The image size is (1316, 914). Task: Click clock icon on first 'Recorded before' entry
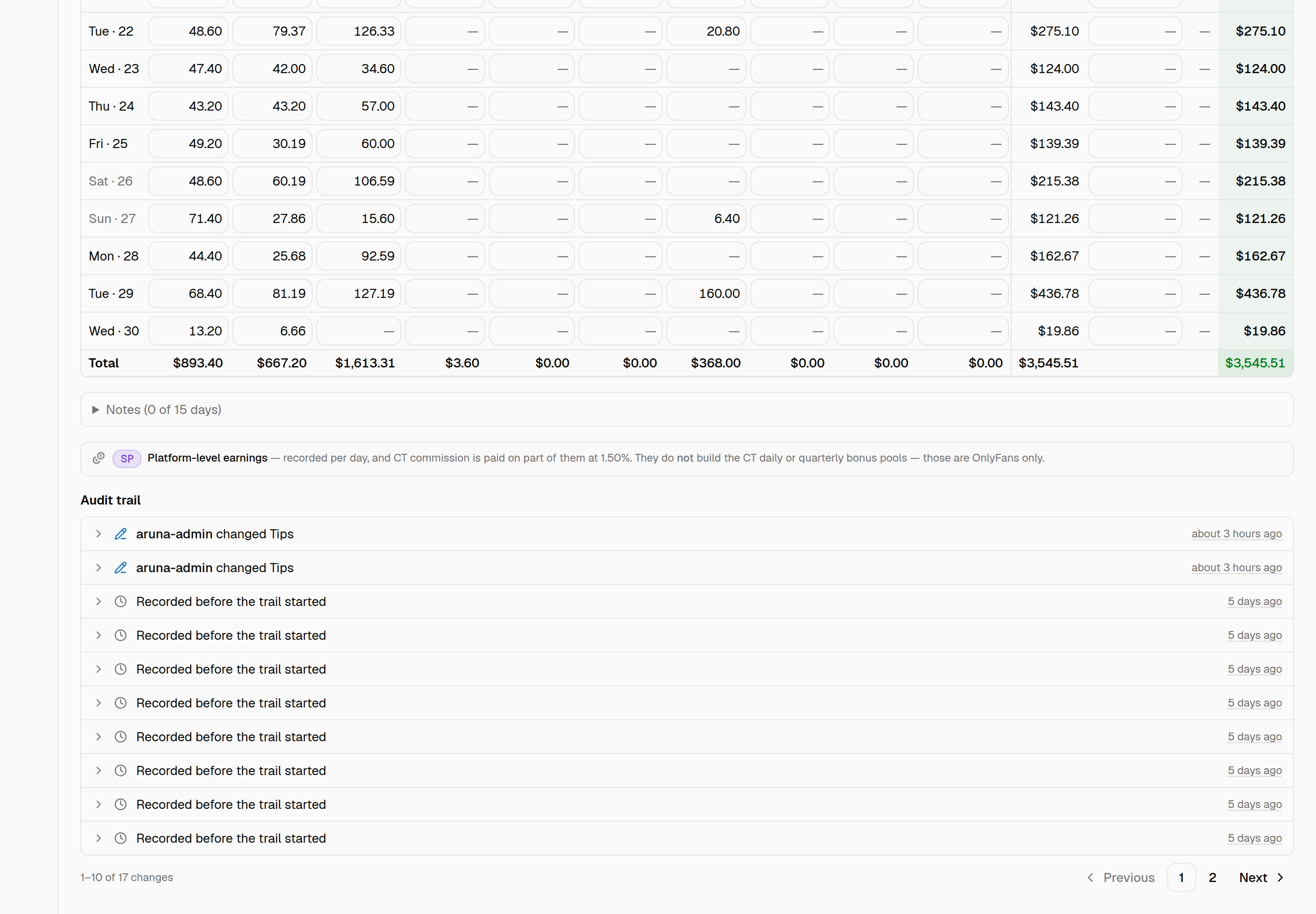click(120, 601)
